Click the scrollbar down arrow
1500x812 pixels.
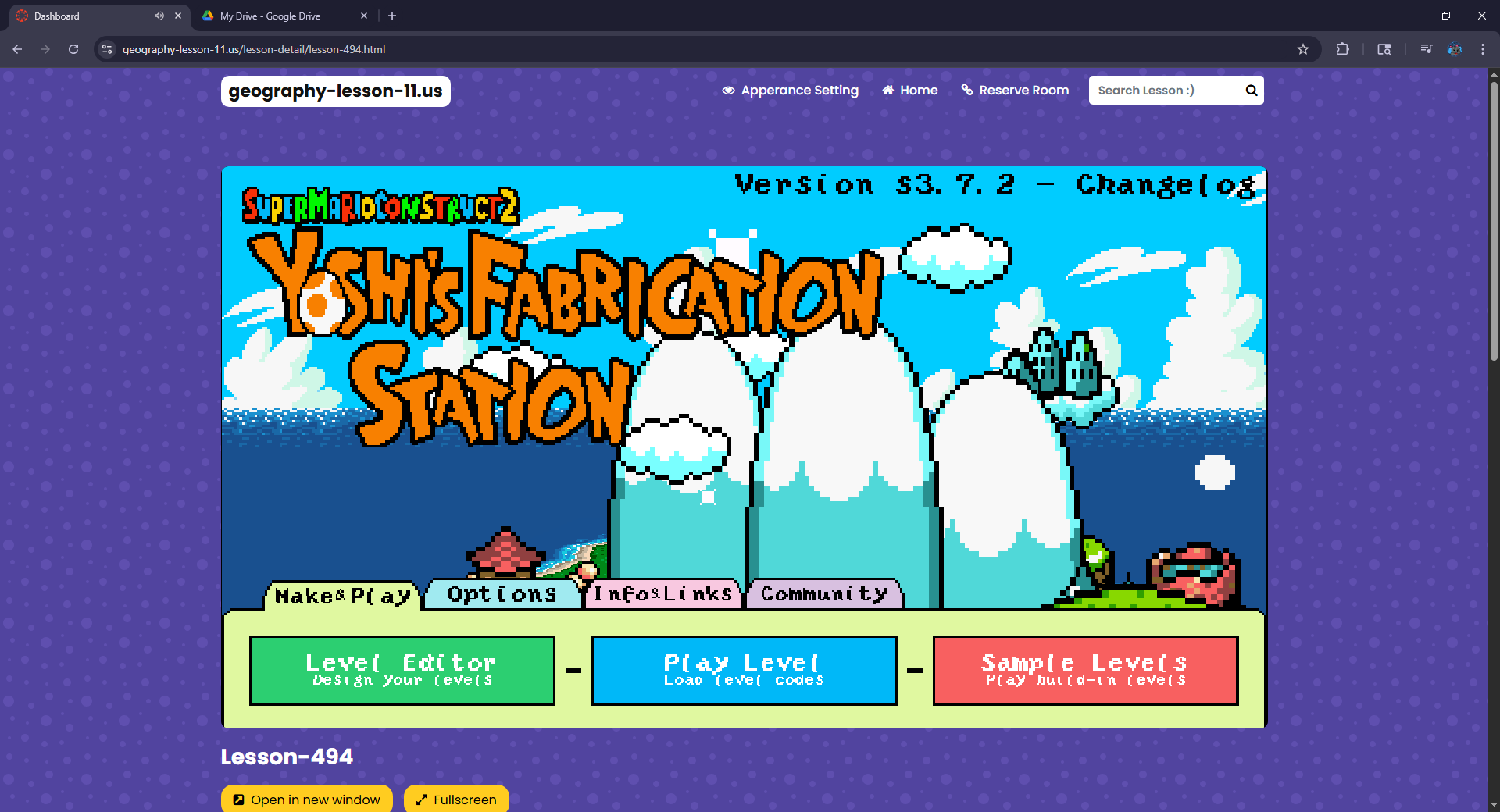pos(1494,805)
